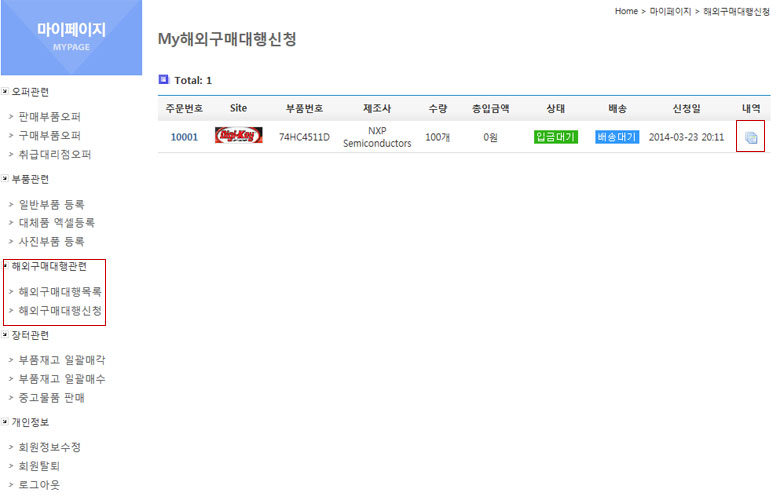The image size is (780, 500).
Task: Click the Site column header
Action: 238,108
